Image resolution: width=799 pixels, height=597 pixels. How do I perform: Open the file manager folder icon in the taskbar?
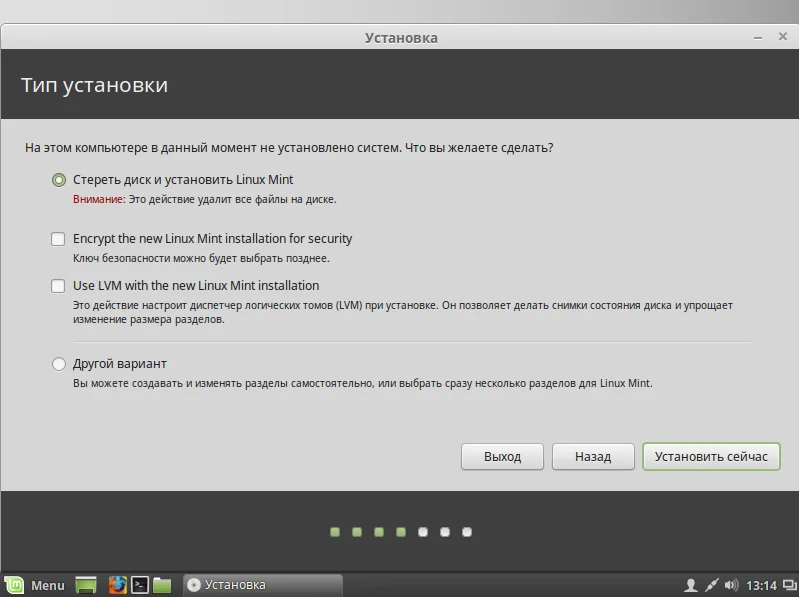pos(162,585)
